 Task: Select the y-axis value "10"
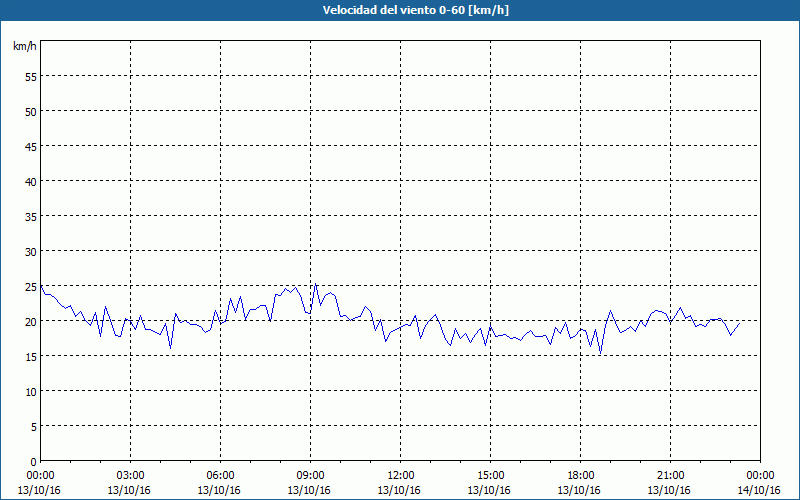pyautogui.click(x=31, y=392)
